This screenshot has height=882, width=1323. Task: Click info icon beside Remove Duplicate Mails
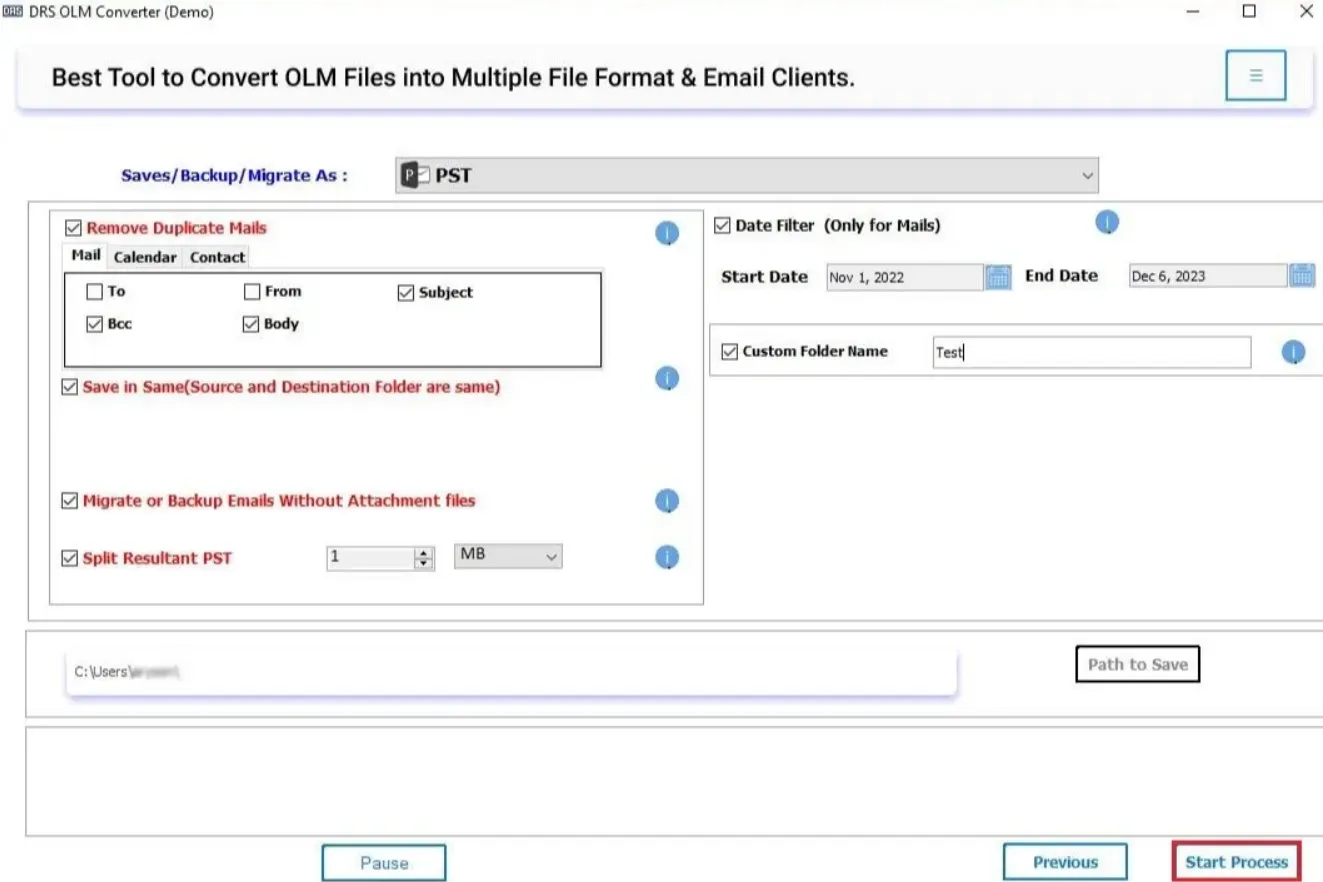(x=667, y=233)
